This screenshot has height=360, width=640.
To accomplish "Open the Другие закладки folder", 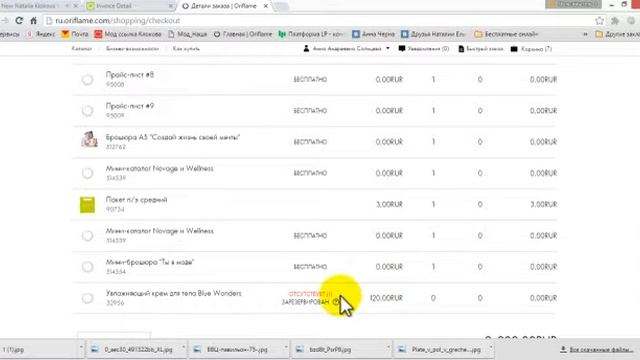I will tap(618, 34).
